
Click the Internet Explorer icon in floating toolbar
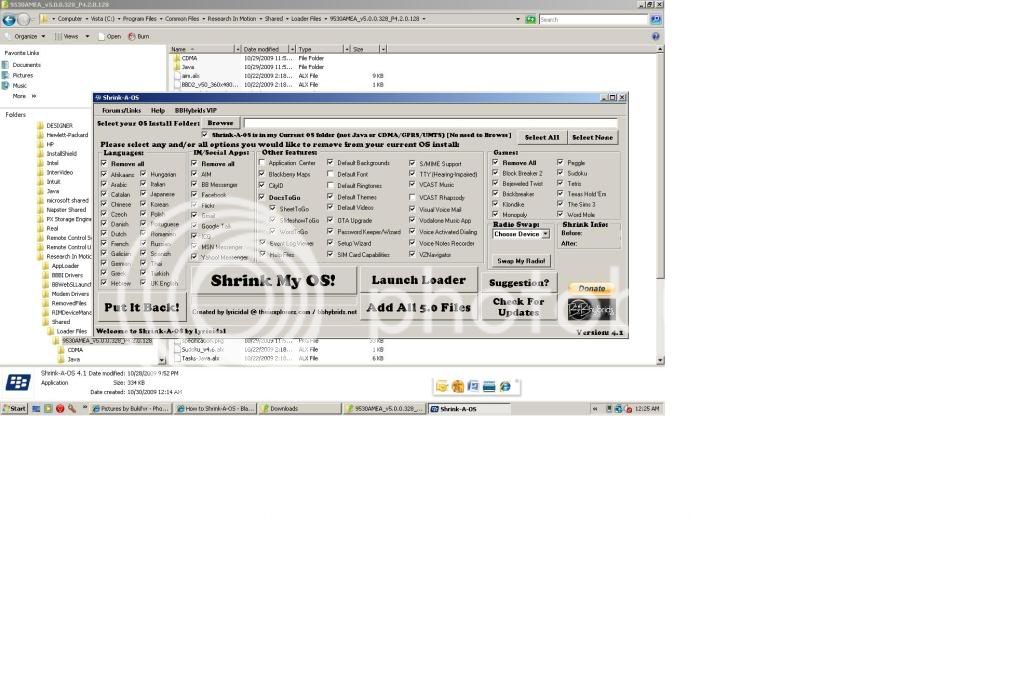click(x=505, y=386)
